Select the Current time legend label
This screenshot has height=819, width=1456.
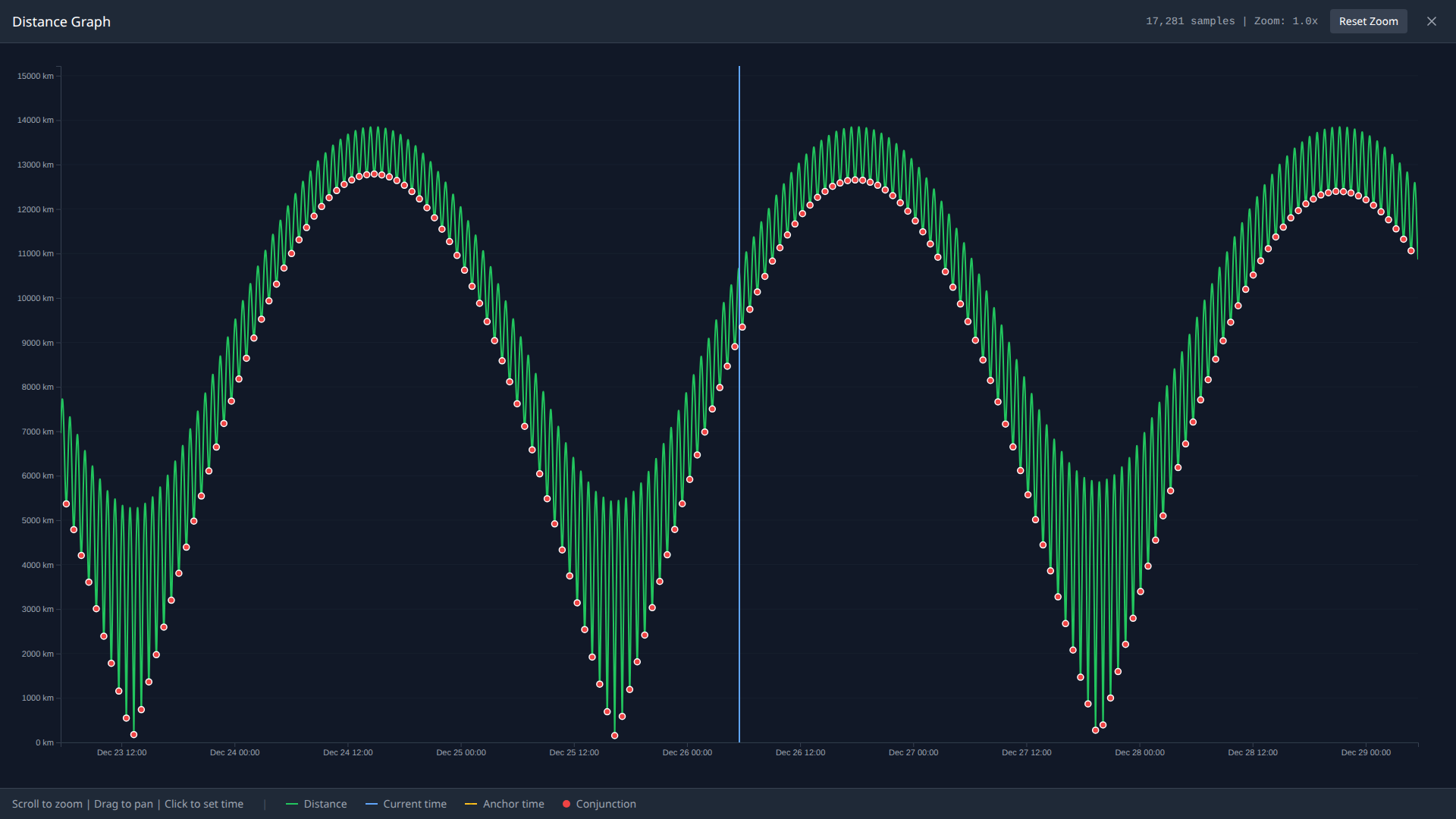414,804
